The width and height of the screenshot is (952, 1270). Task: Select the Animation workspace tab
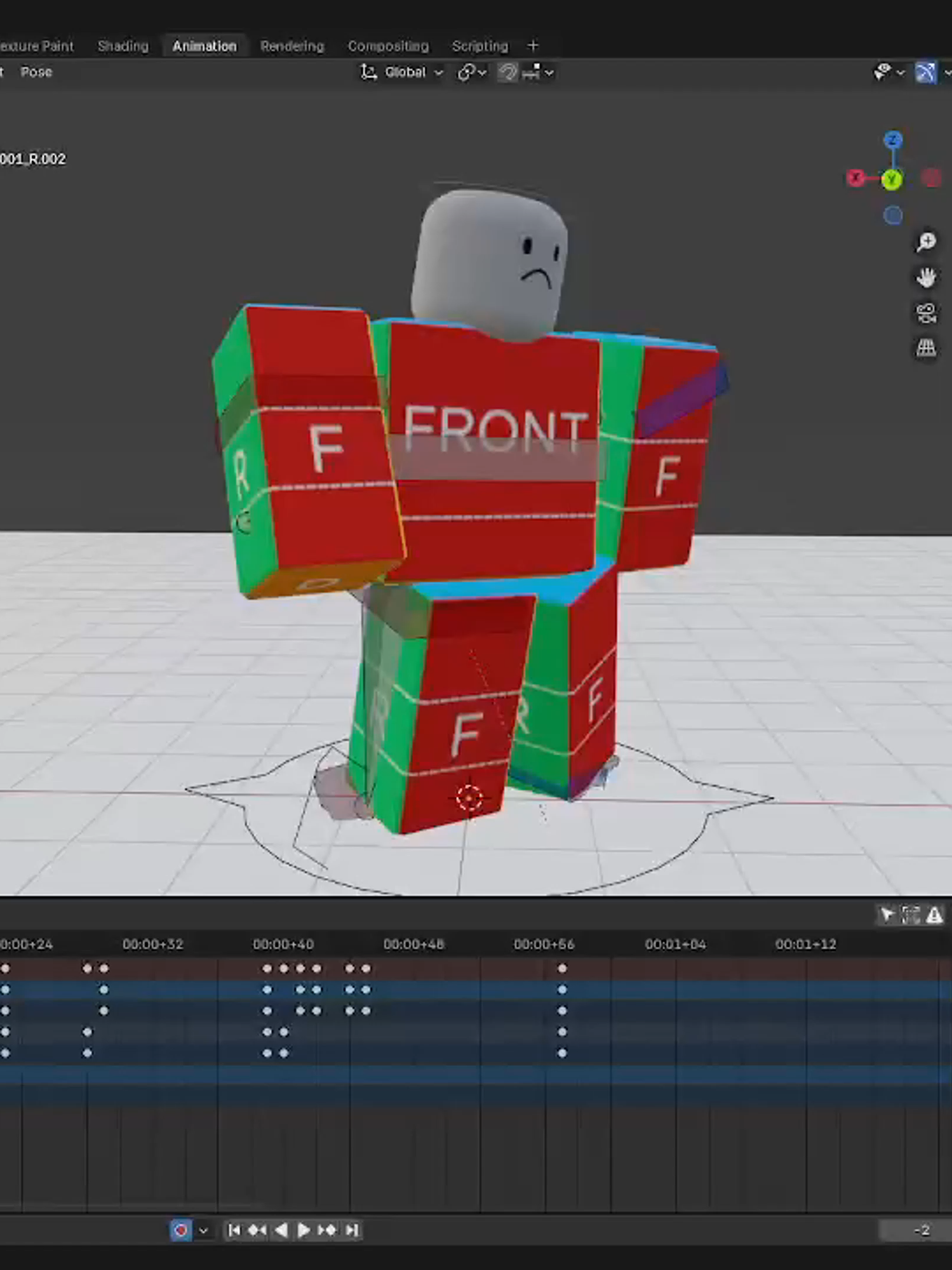click(x=205, y=46)
